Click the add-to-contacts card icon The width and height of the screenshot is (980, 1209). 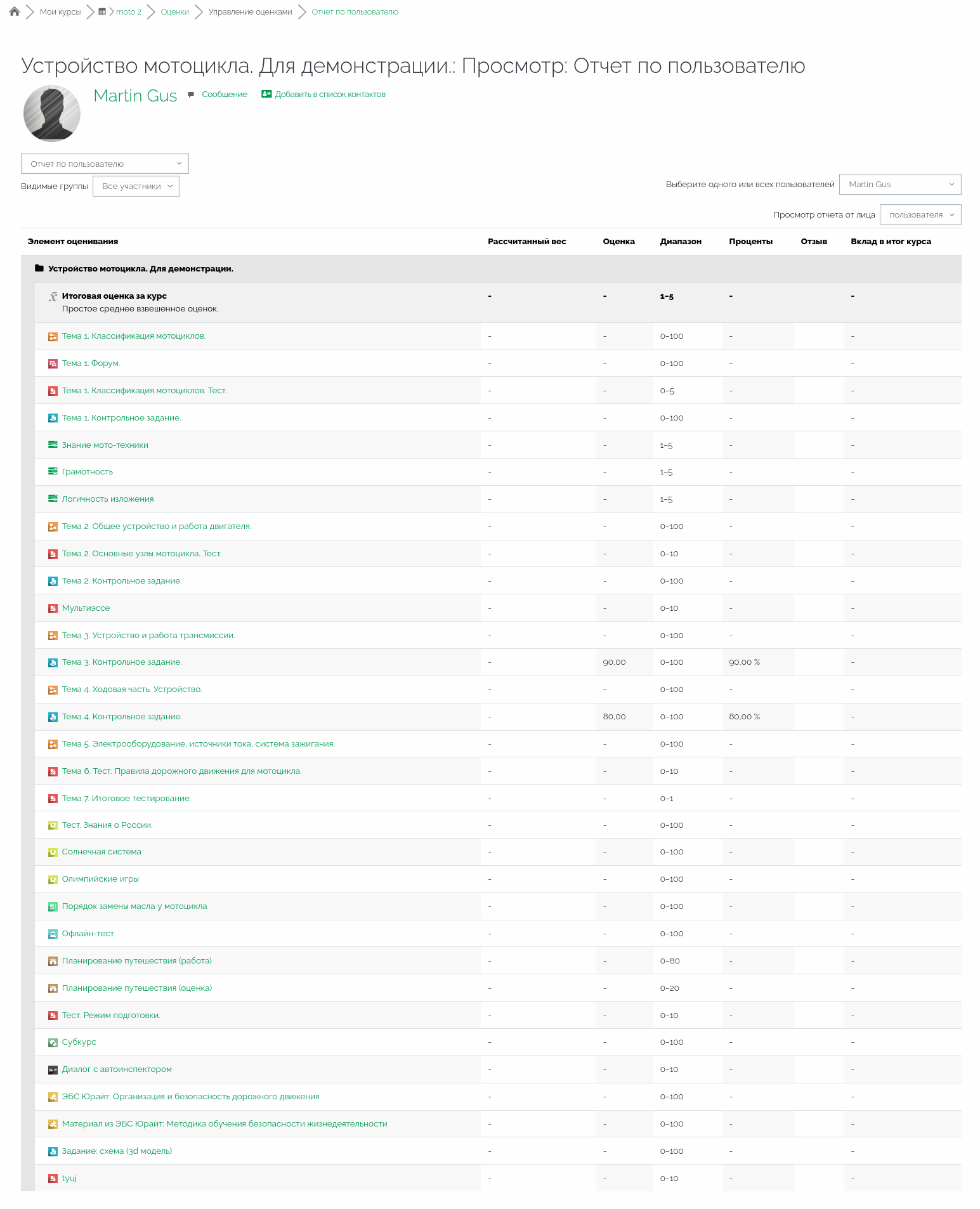tap(266, 94)
